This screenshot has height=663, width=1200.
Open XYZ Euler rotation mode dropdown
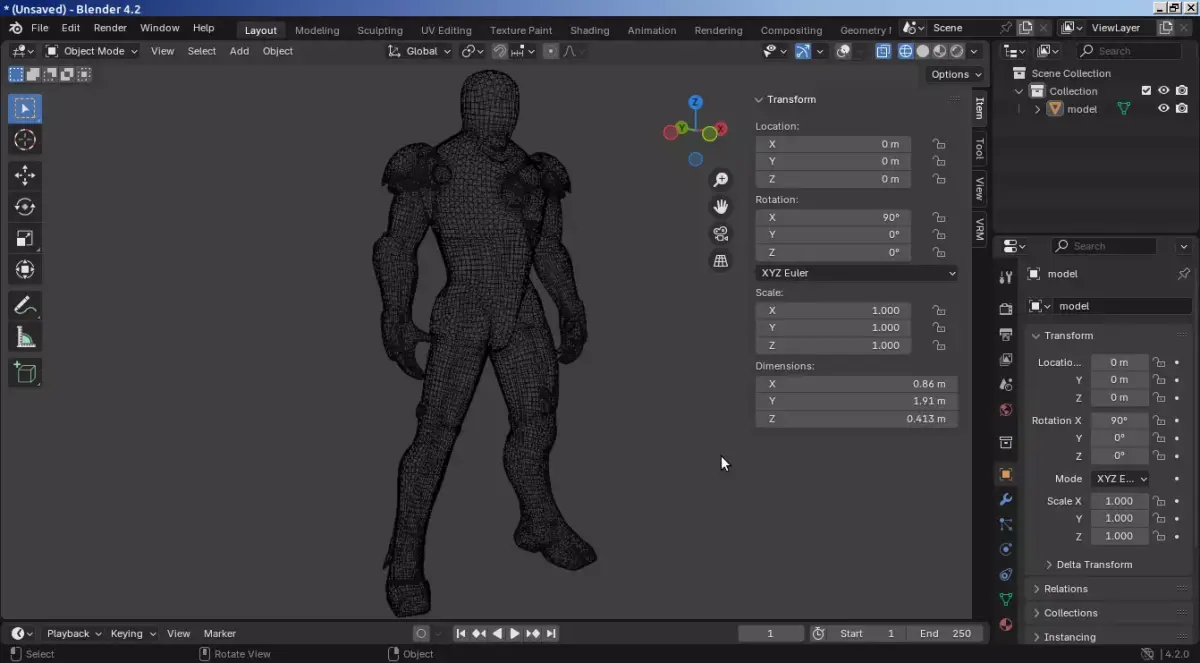pyautogui.click(x=857, y=273)
